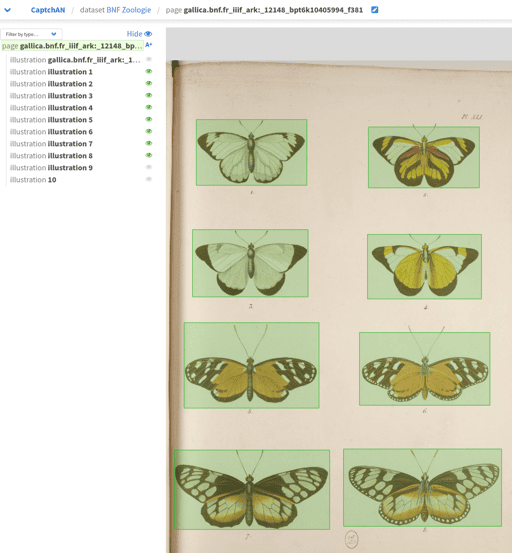Toggle the eye icon of illustration 10
The width and height of the screenshot is (512, 553).
point(149,179)
